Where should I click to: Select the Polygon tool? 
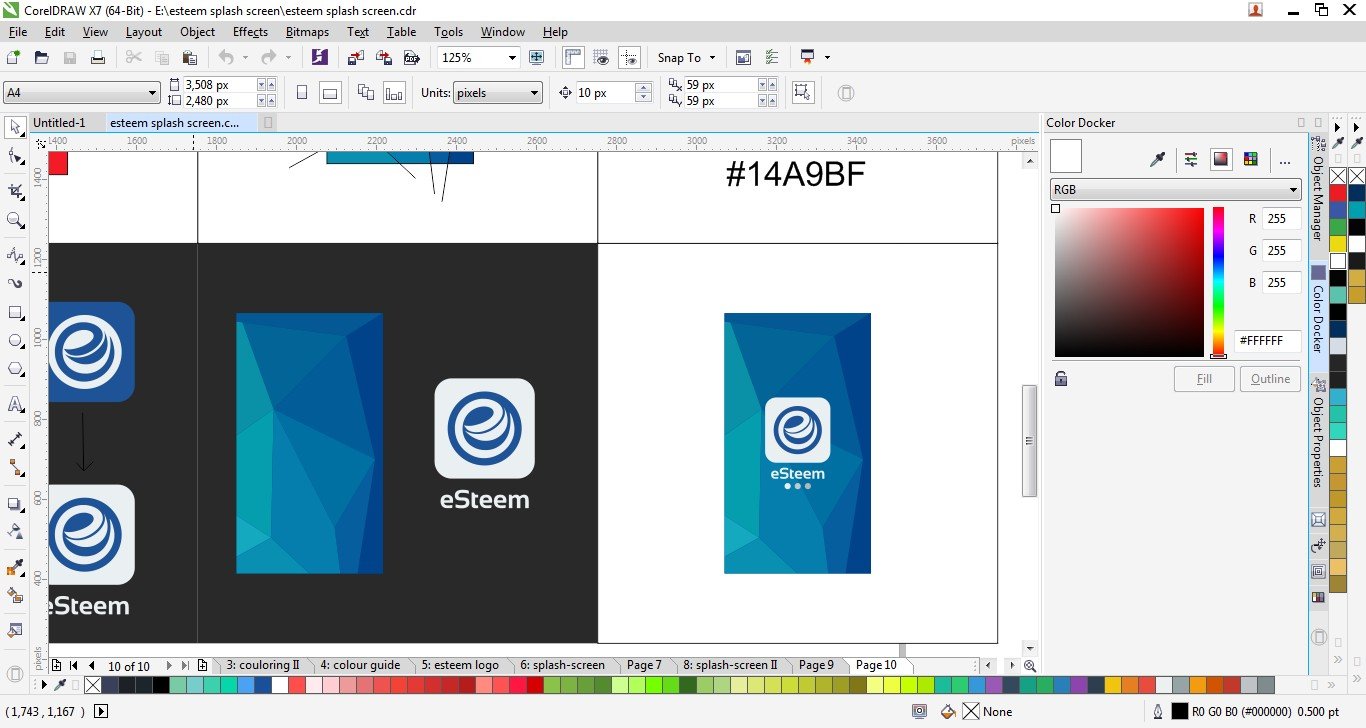15,369
